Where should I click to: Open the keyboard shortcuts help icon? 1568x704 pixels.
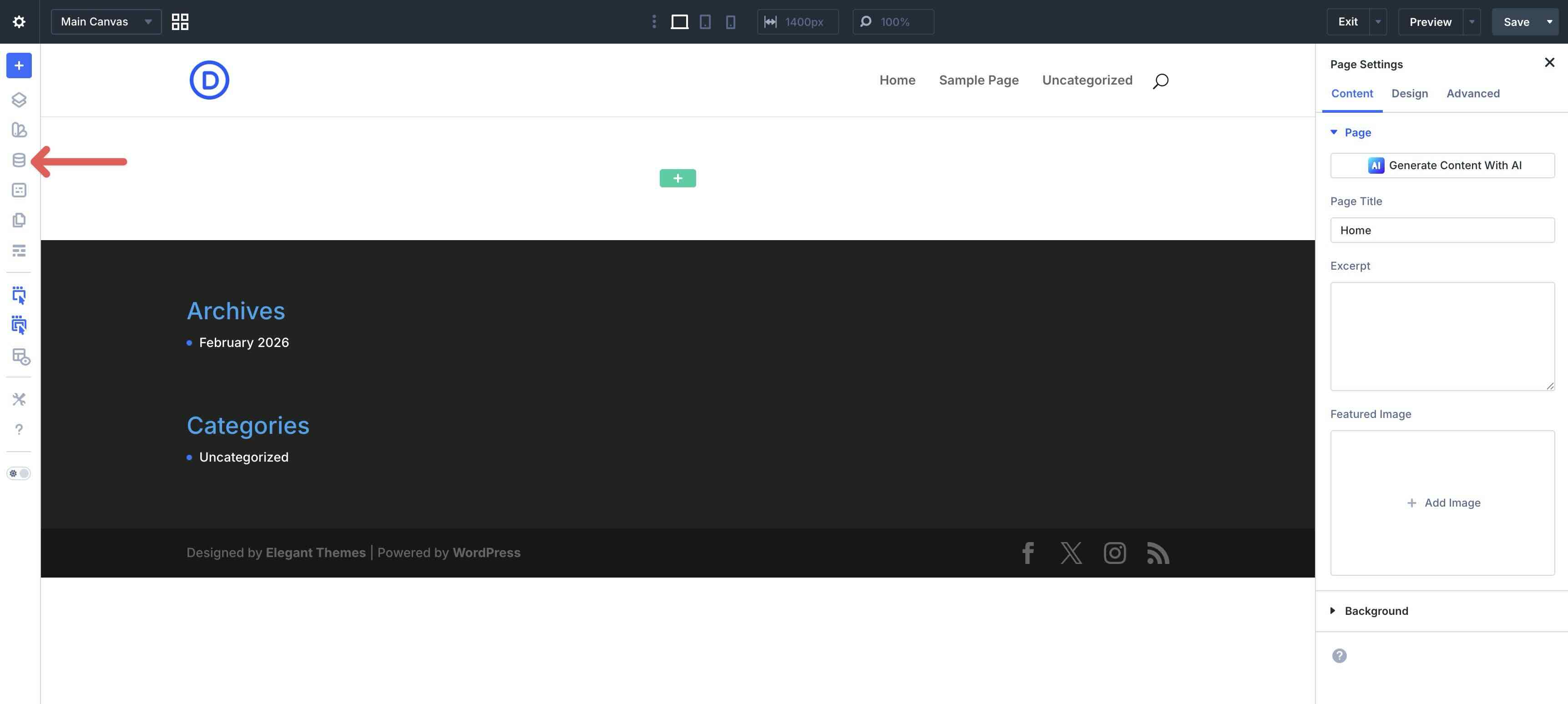point(19,429)
